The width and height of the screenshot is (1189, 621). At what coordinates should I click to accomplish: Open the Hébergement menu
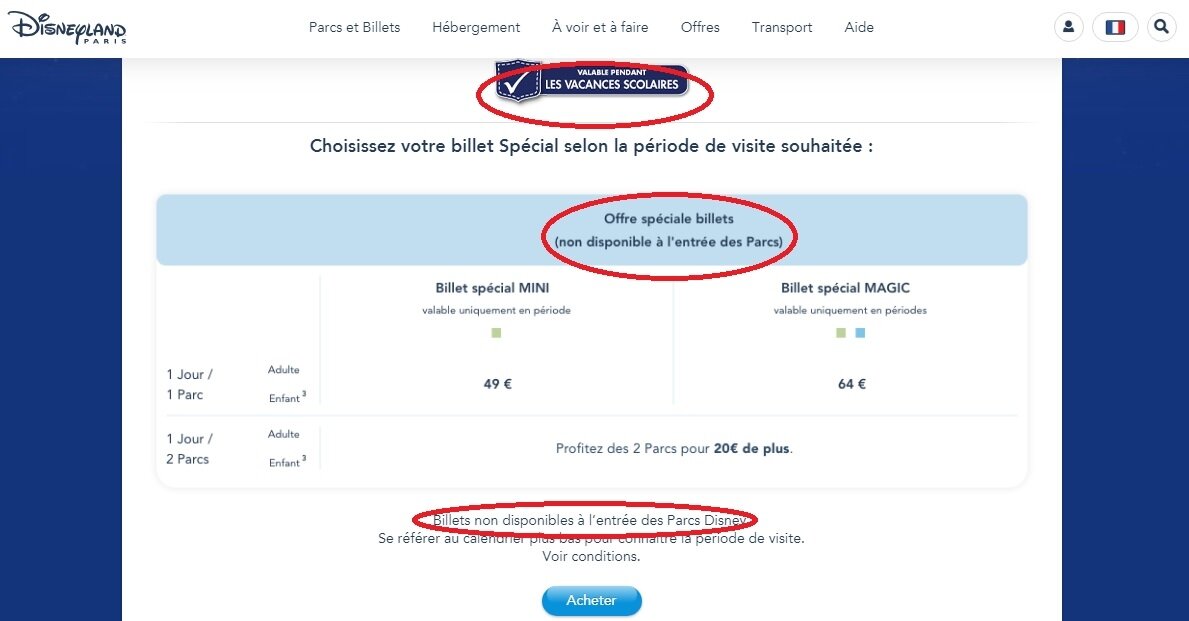(476, 27)
